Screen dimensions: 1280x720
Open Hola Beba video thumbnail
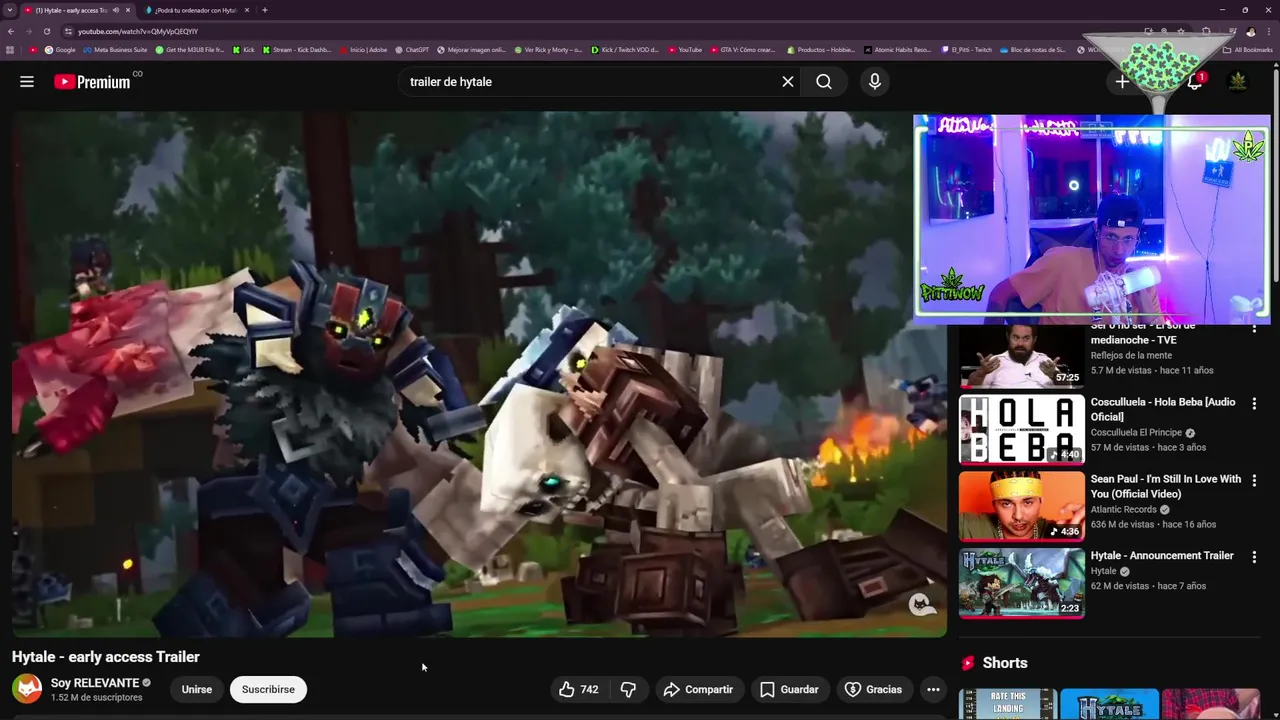[x=1021, y=430]
